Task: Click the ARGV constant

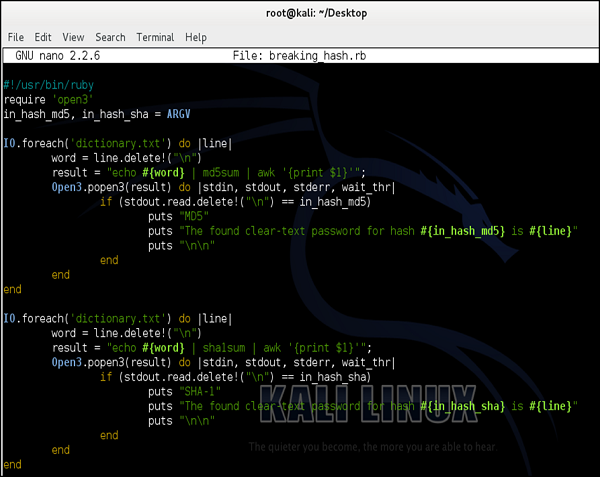Action: 178,114
